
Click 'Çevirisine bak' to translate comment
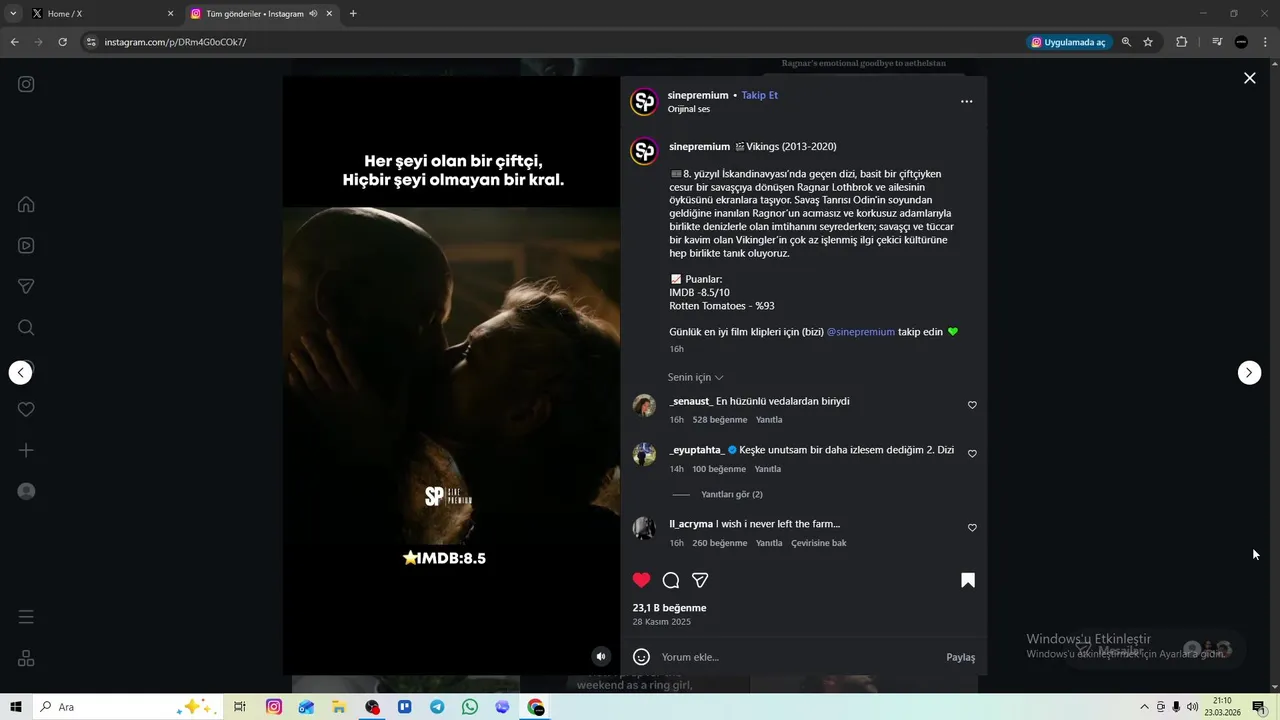pyautogui.click(x=819, y=543)
